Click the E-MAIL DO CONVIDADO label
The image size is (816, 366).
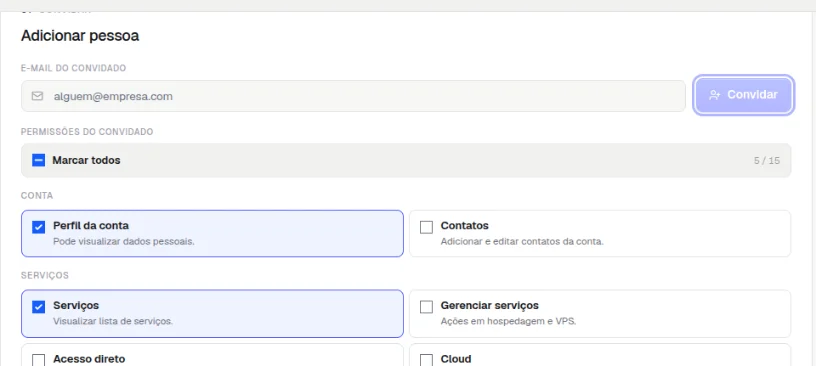point(73,68)
